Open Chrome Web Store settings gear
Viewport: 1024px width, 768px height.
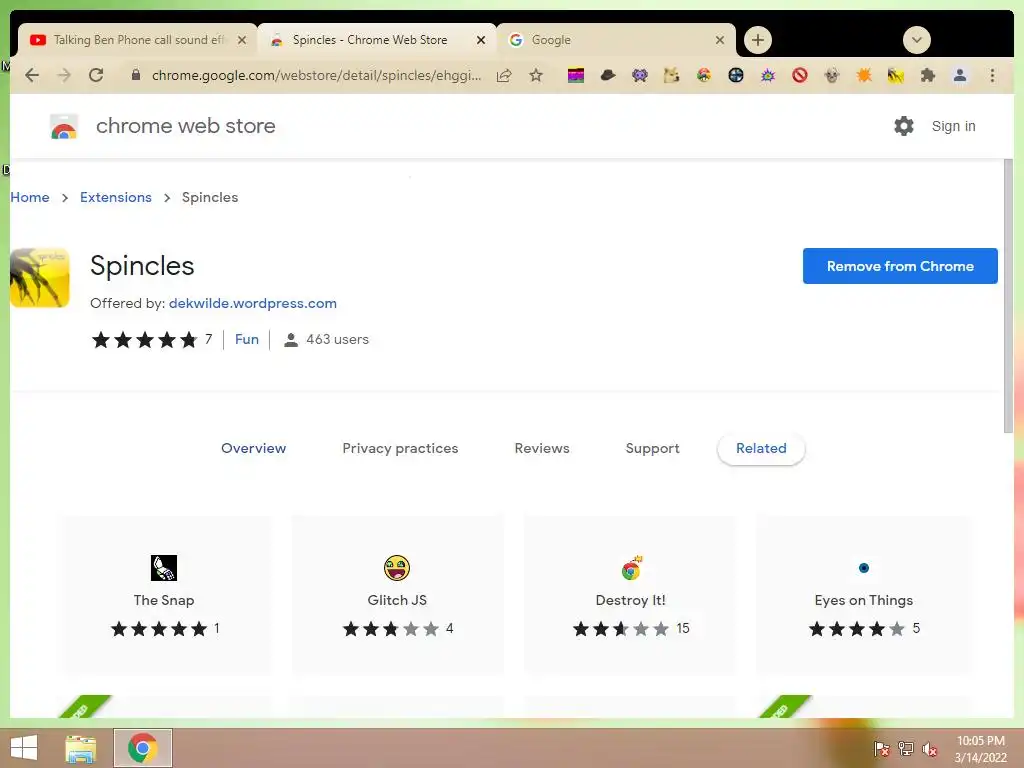(x=904, y=126)
